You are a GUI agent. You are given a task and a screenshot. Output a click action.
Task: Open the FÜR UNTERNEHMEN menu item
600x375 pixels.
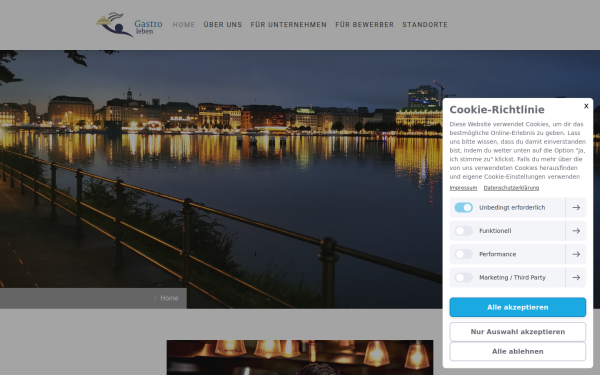(x=289, y=24)
